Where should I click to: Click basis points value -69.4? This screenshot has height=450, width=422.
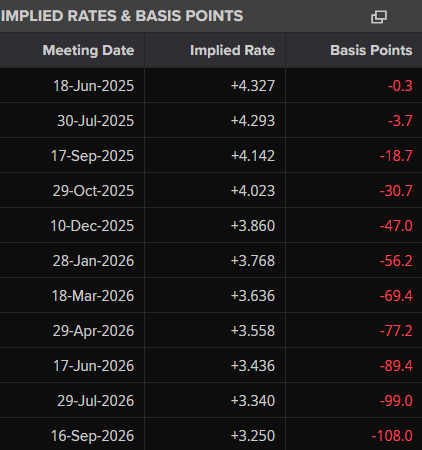[x=396, y=296]
